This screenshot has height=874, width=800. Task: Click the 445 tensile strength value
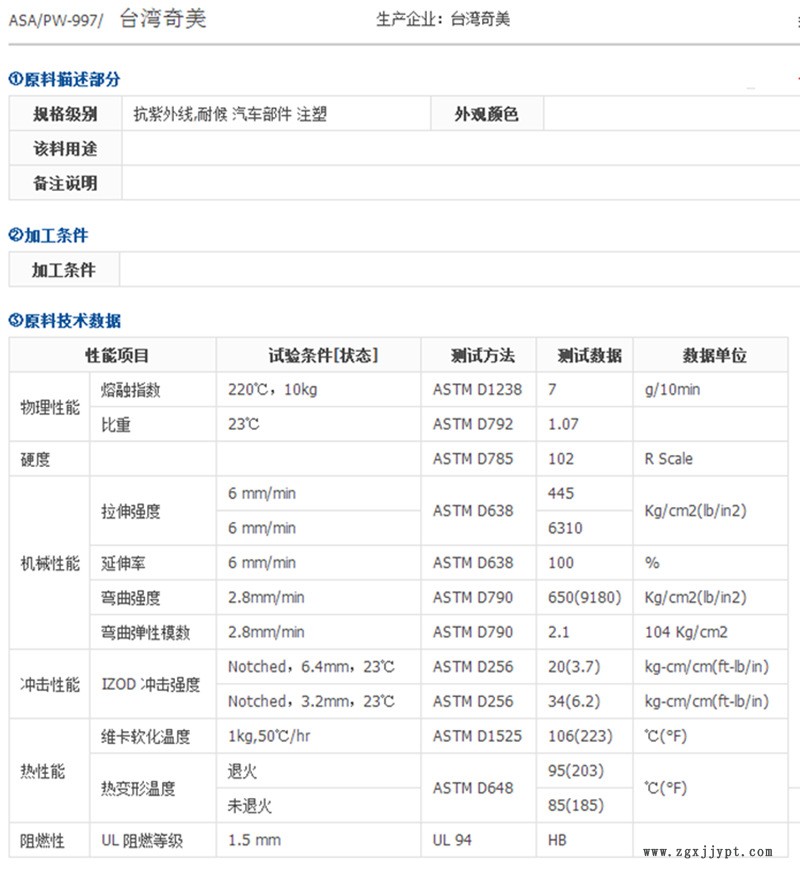[x=561, y=493]
